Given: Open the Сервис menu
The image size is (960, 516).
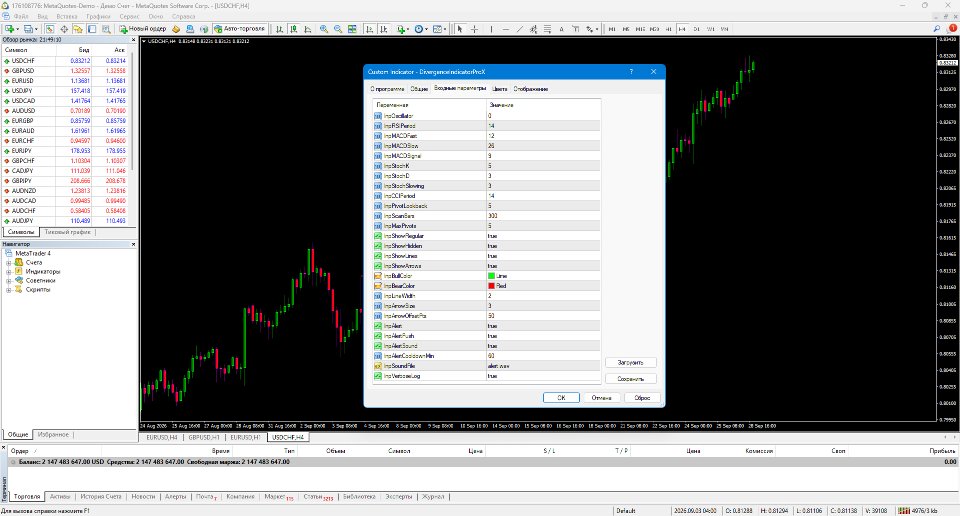Looking at the screenshot, I should (x=129, y=17).
